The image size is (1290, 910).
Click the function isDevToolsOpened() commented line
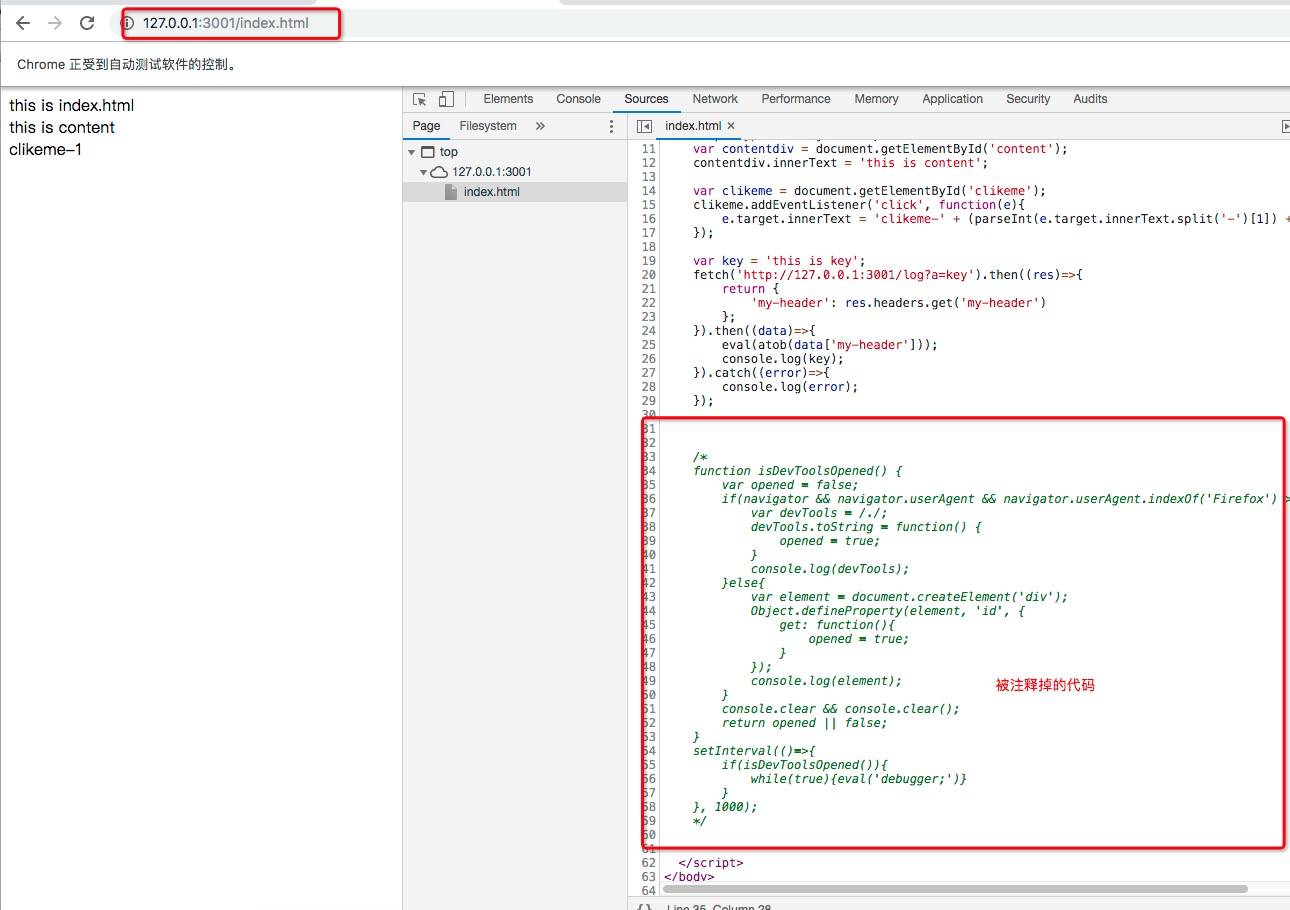coord(798,471)
